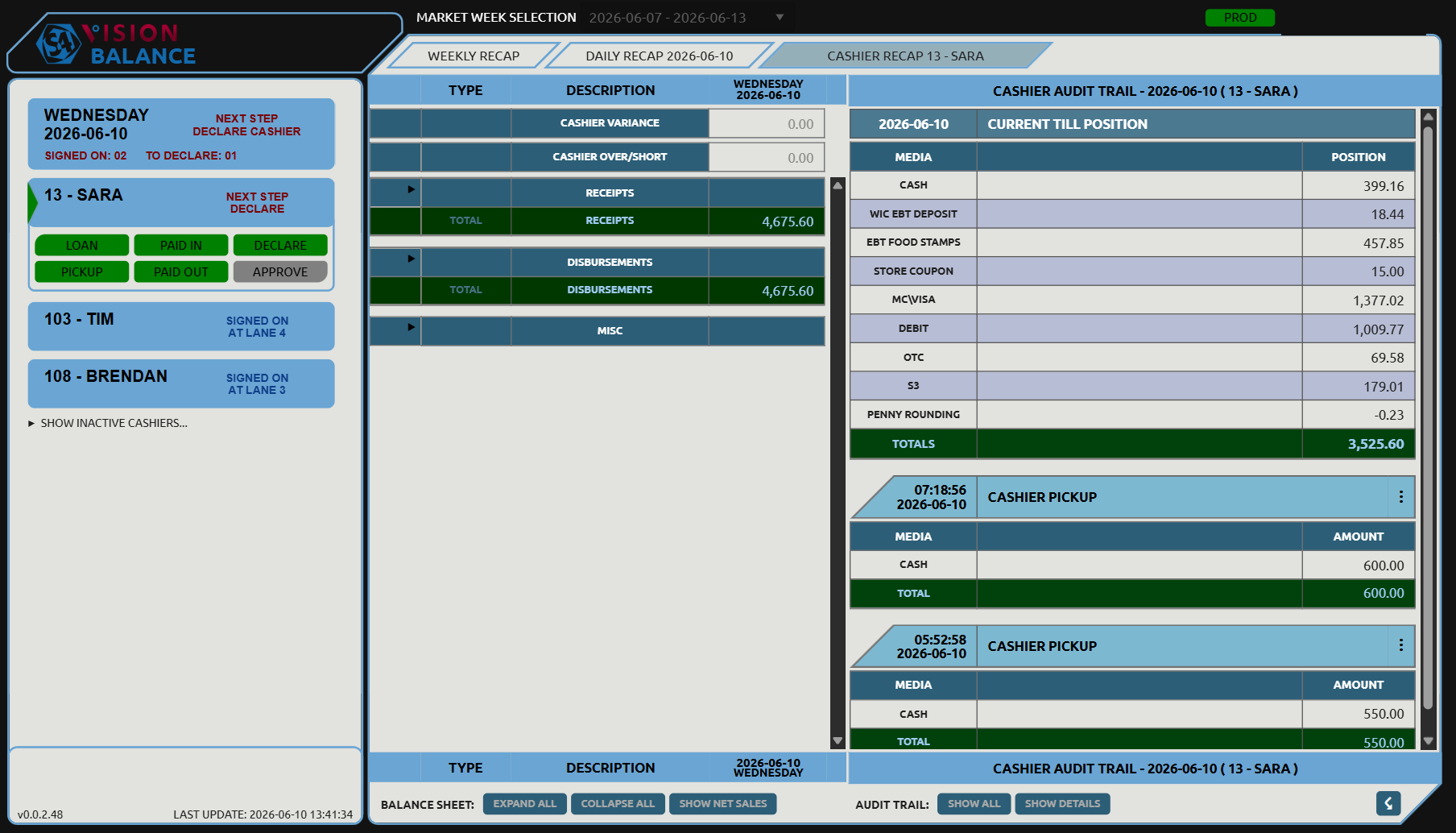Viewport: 1456px width, 833px height.
Task: Expand the Misc section
Action: coord(411,327)
